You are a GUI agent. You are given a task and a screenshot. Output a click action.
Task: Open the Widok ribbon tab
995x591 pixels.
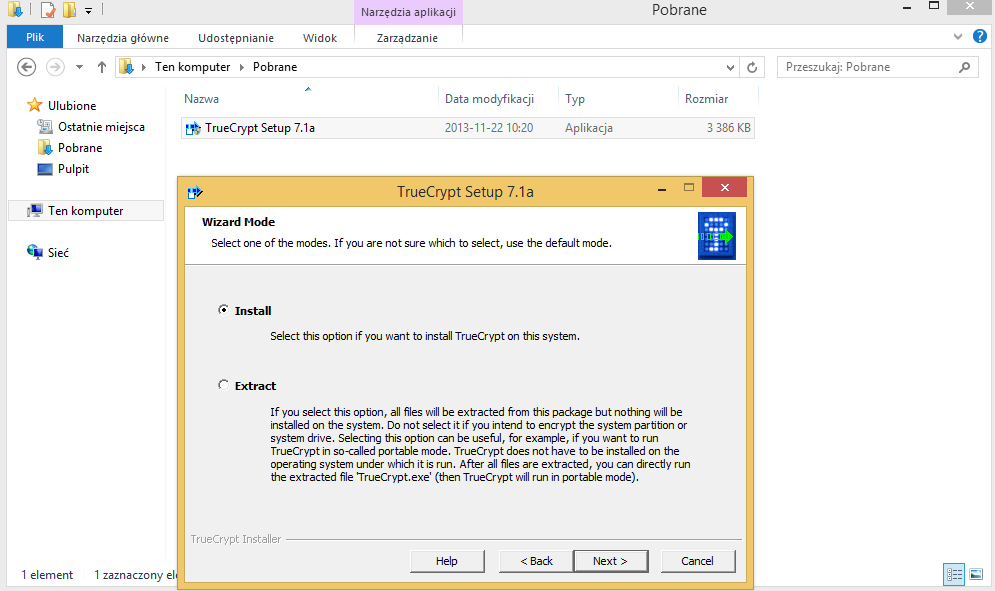coord(320,37)
